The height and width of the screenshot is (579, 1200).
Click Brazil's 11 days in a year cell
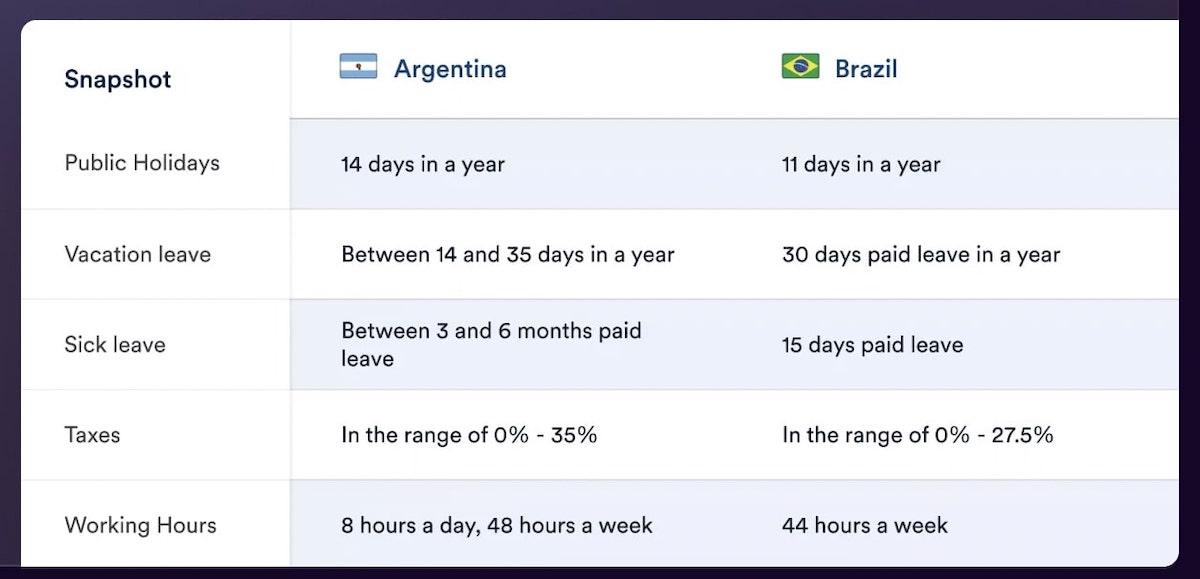(x=861, y=164)
